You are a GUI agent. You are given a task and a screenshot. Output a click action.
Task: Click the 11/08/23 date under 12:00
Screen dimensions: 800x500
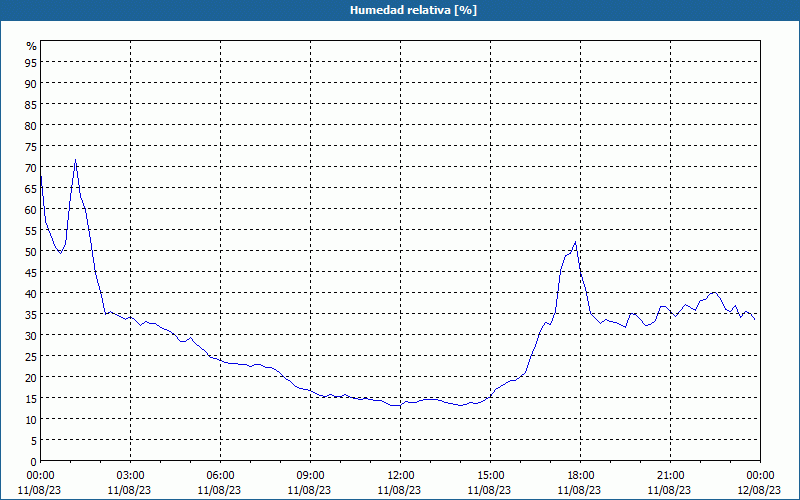(x=399, y=490)
